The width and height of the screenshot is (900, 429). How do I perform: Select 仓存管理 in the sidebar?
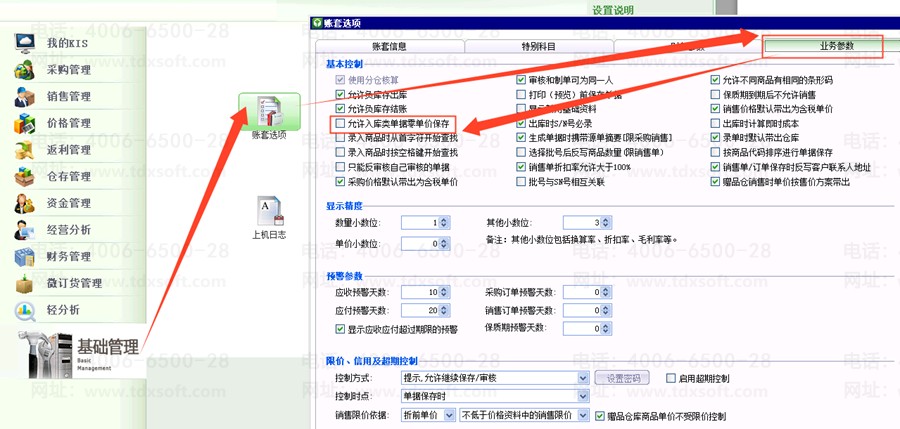pyautogui.click(x=68, y=177)
